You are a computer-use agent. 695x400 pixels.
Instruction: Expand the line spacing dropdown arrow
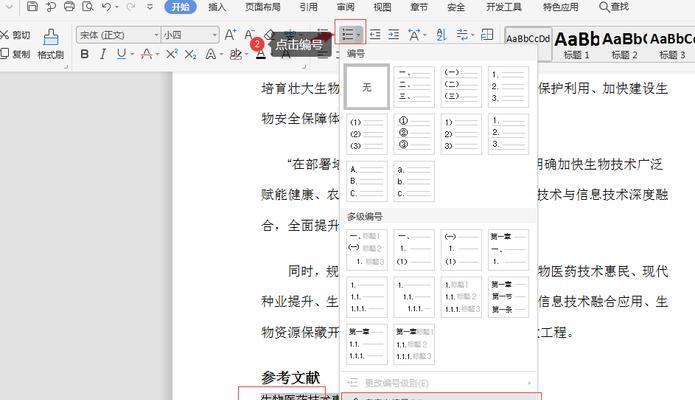(x=472, y=35)
